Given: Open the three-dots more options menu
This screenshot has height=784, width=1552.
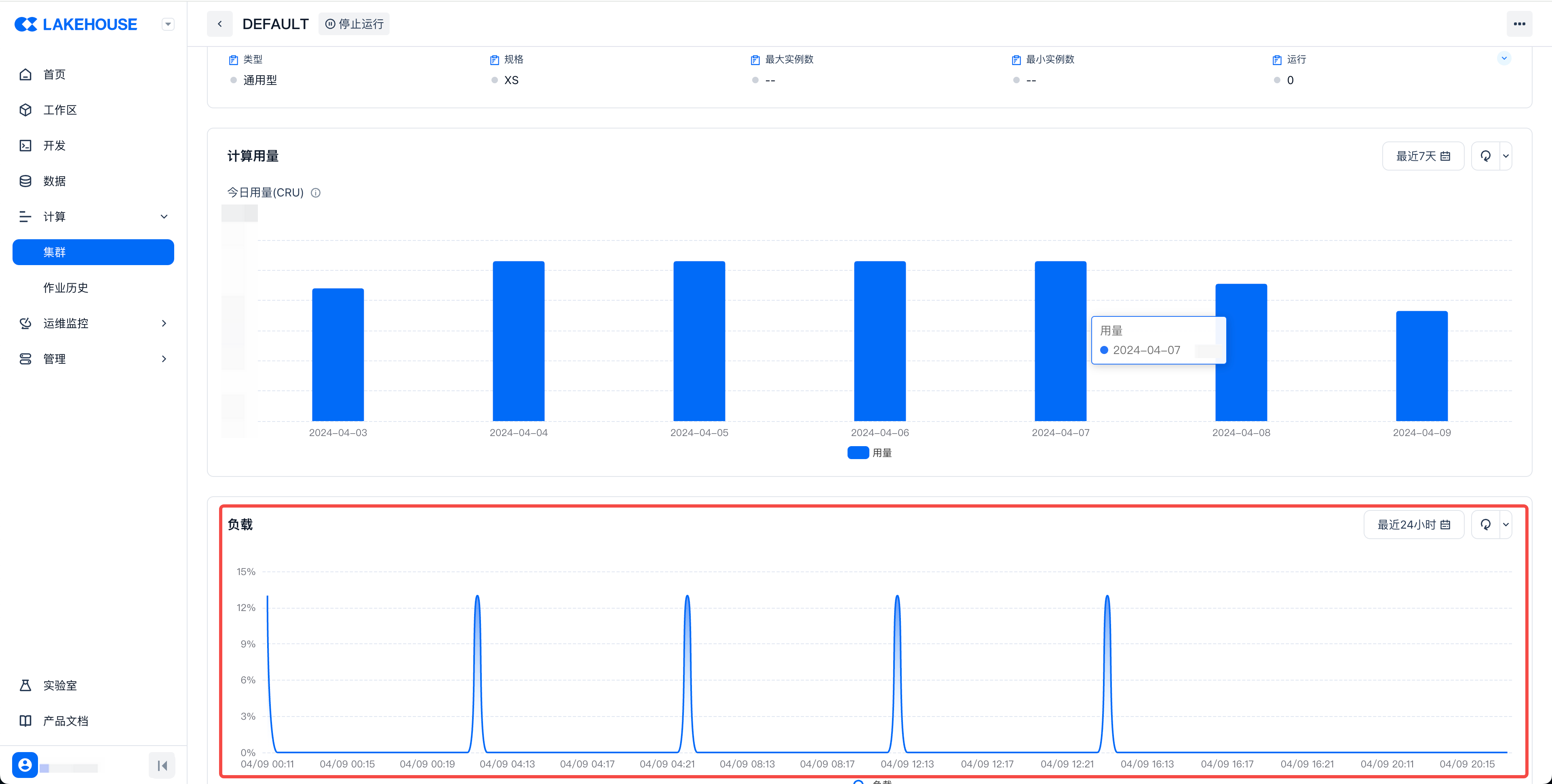Looking at the screenshot, I should click(x=1519, y=24).
